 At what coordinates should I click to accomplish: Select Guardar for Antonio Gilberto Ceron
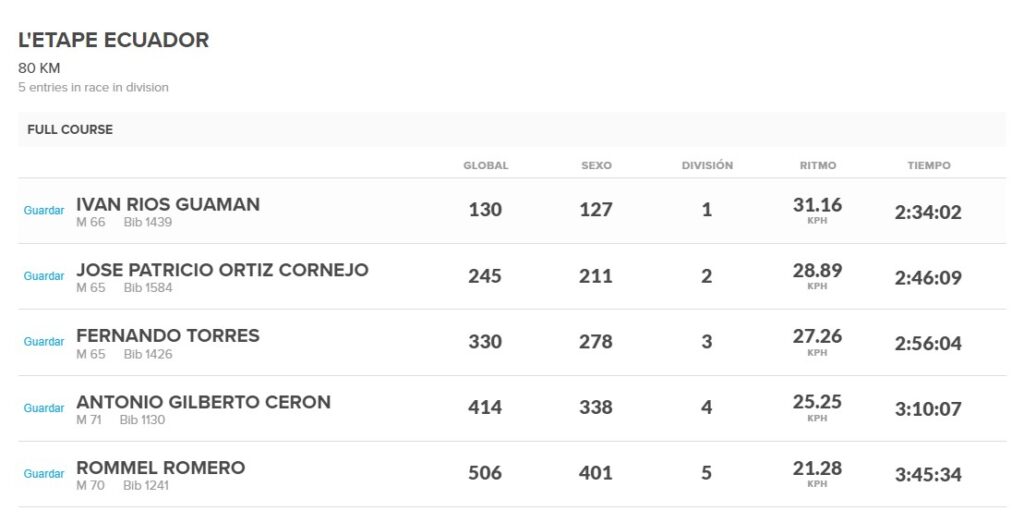click(44, 408)
